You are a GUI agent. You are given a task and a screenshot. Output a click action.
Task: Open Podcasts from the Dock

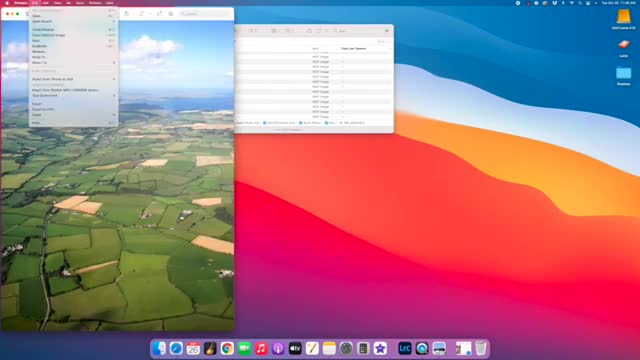point(278,348)
